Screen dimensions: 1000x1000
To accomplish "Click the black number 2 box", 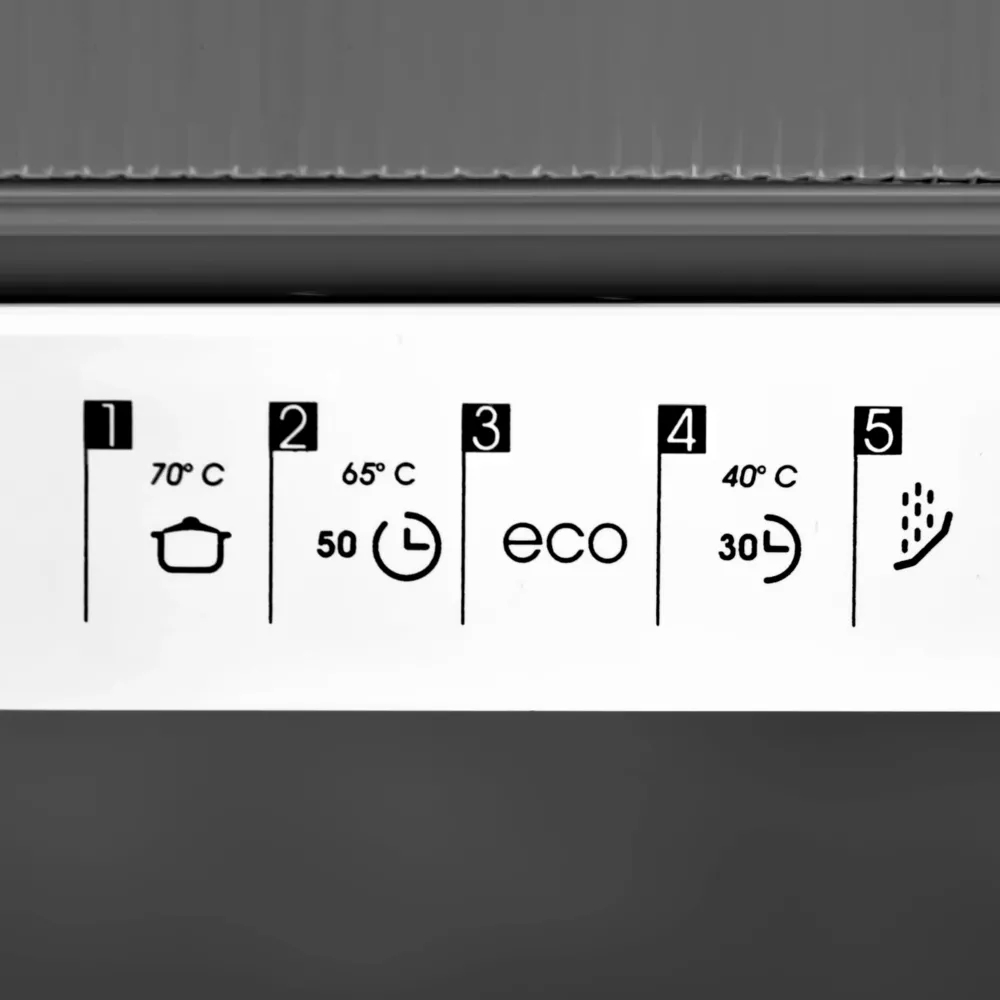I will (293, 427).
